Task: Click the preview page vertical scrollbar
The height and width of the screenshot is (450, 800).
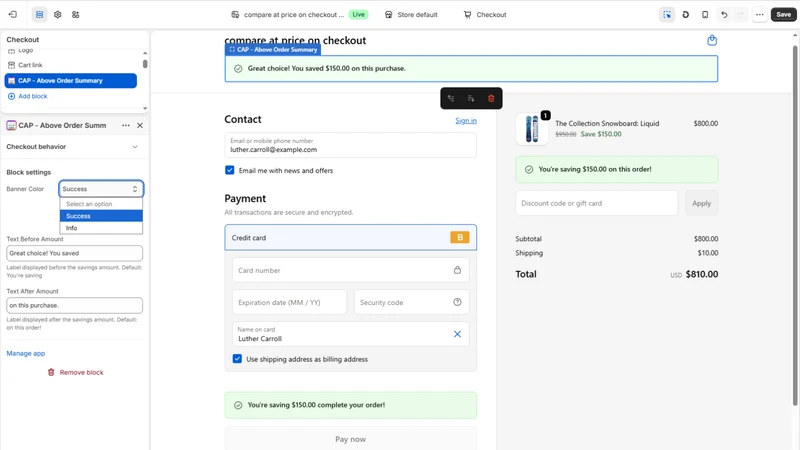Action: click(794, 224)
